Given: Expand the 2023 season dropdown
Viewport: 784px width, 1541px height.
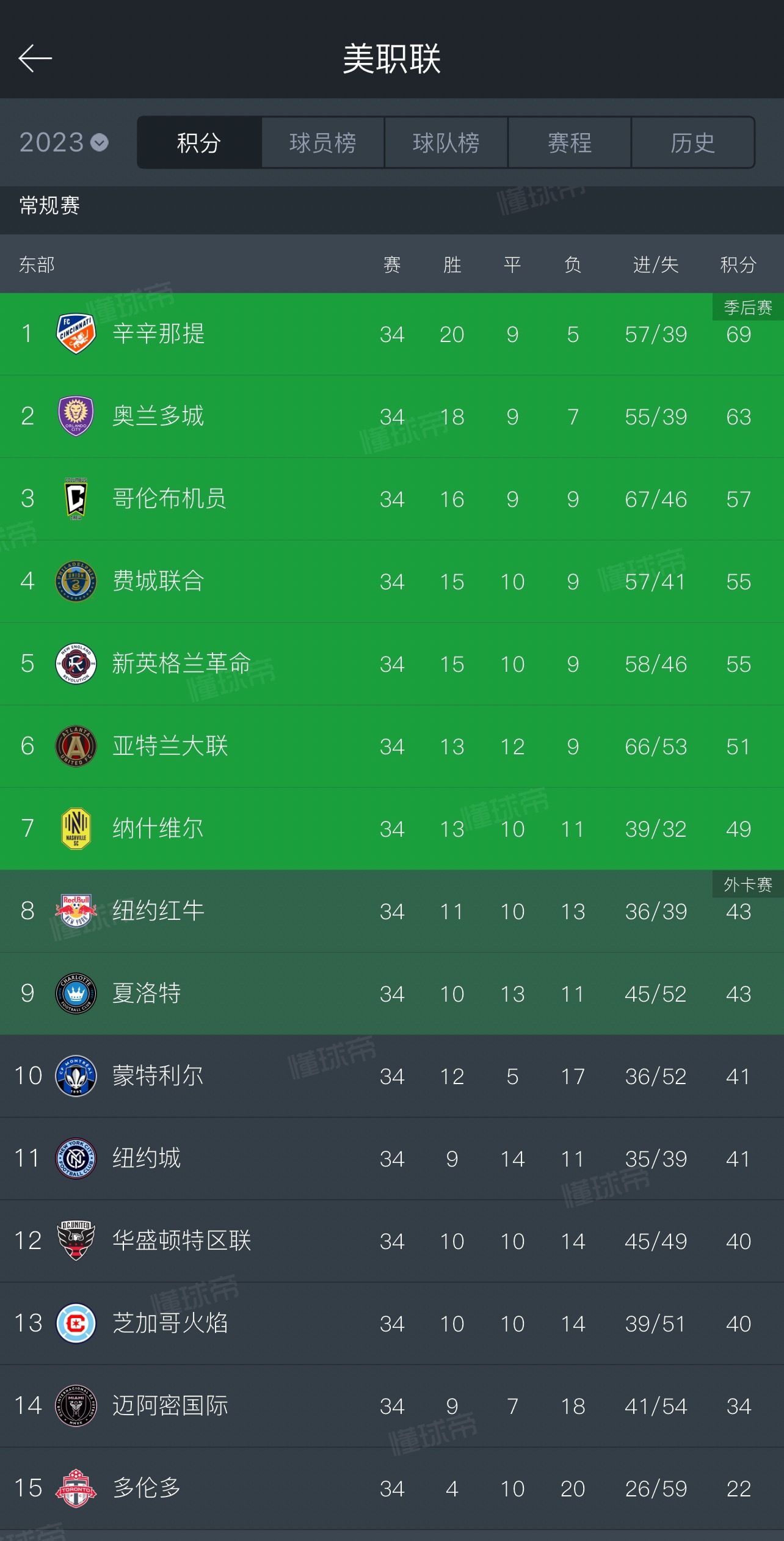Looking at the screenshot, I should [64, 142].
